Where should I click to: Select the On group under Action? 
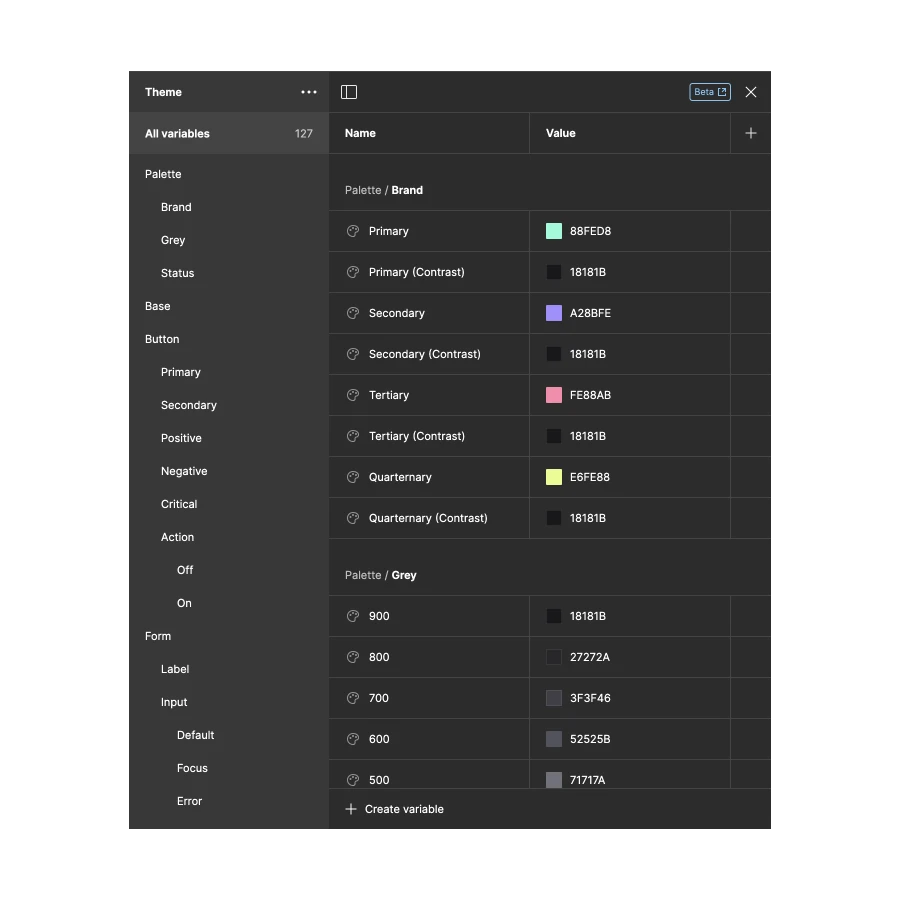point(184,603)
